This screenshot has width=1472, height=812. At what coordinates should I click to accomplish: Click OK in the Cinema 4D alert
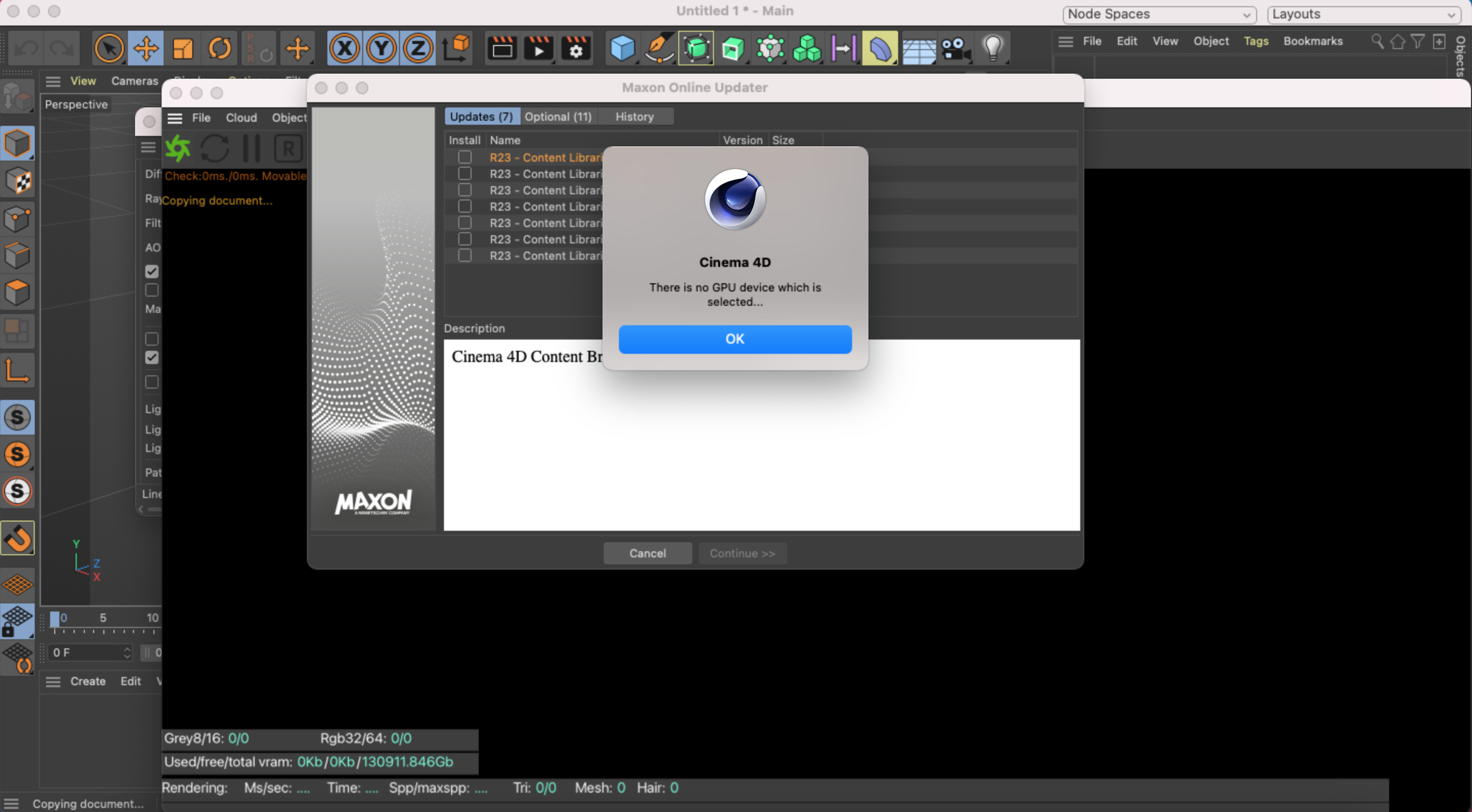click(735, 339)
